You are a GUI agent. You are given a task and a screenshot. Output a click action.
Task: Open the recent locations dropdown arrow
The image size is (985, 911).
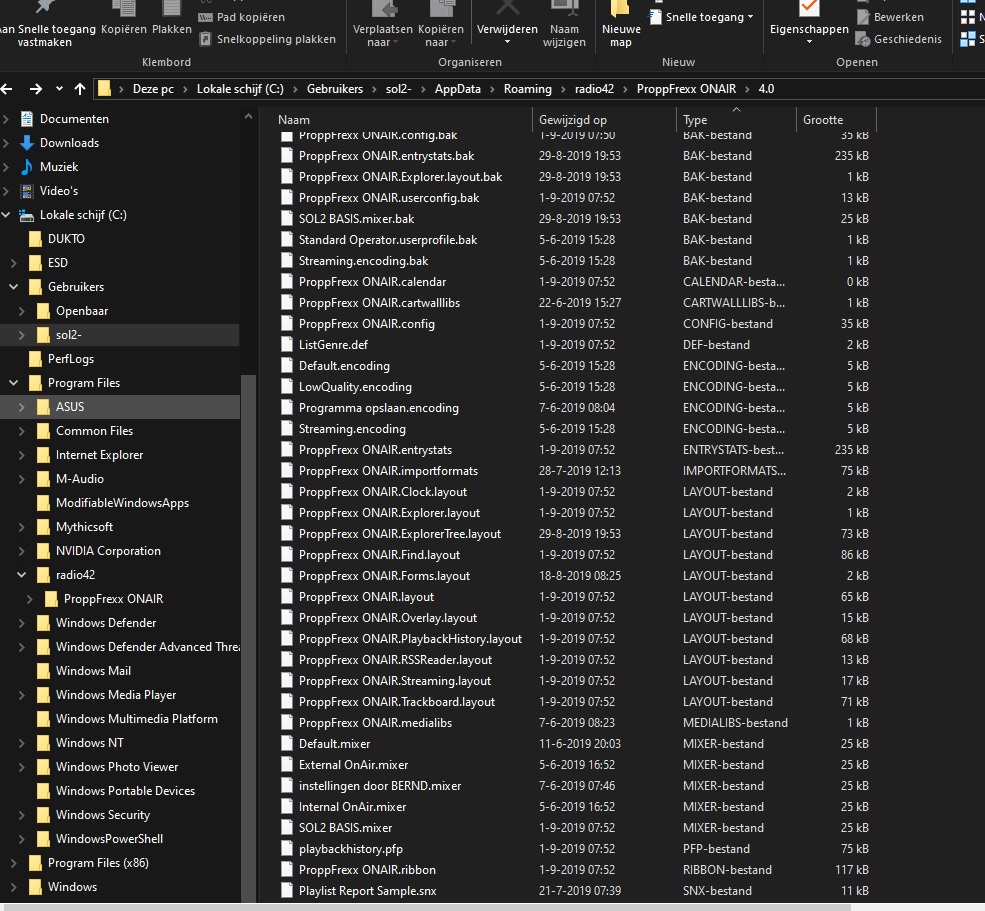click(59, 89)
